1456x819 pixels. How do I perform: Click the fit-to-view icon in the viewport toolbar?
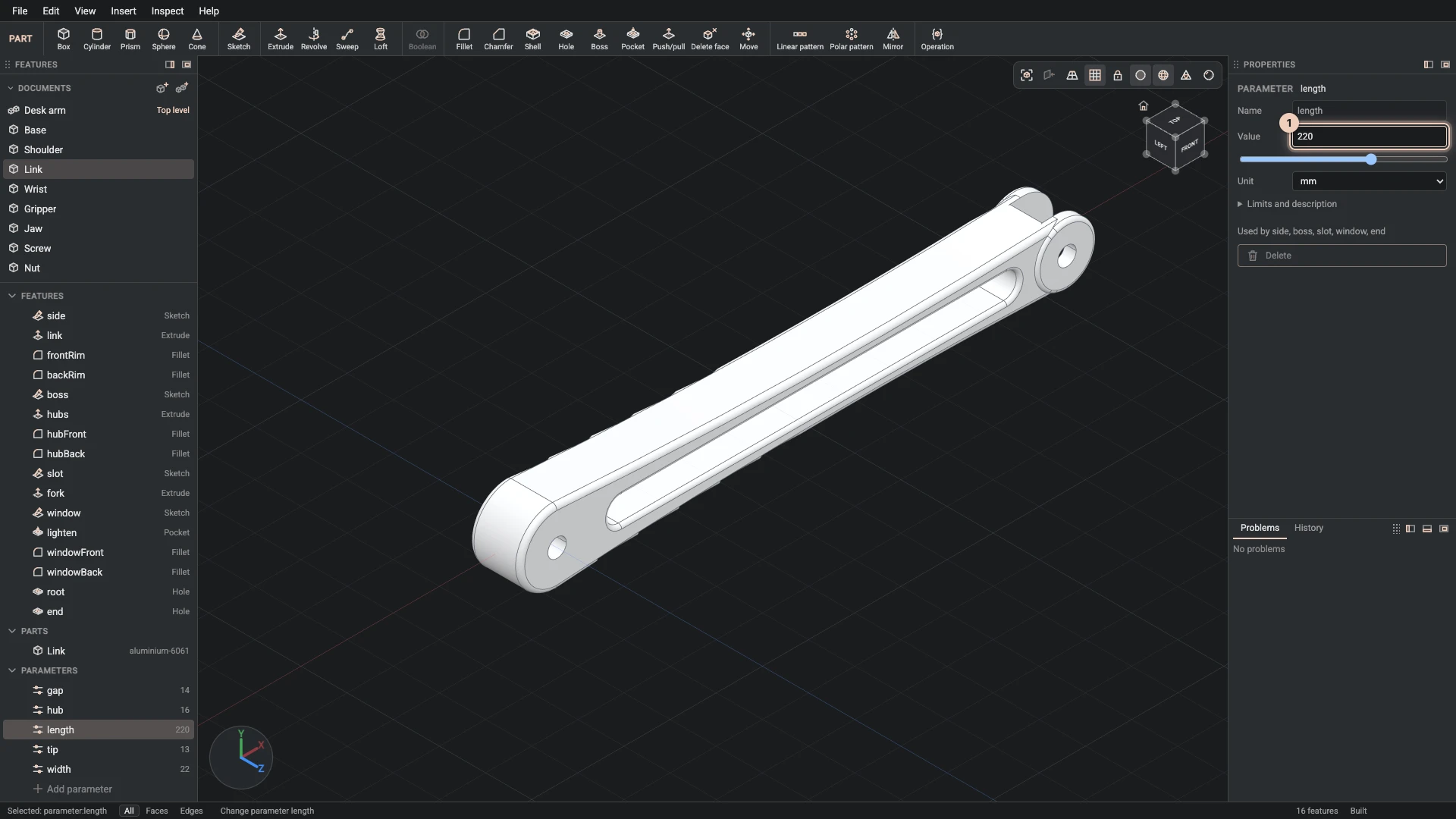click(x=1027, y=75)
